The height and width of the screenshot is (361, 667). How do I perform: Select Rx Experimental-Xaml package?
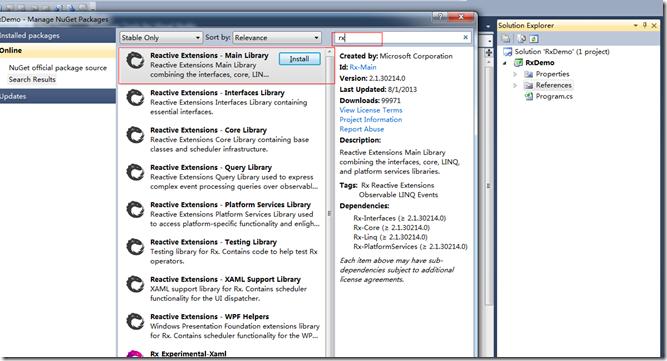[222, 352]
